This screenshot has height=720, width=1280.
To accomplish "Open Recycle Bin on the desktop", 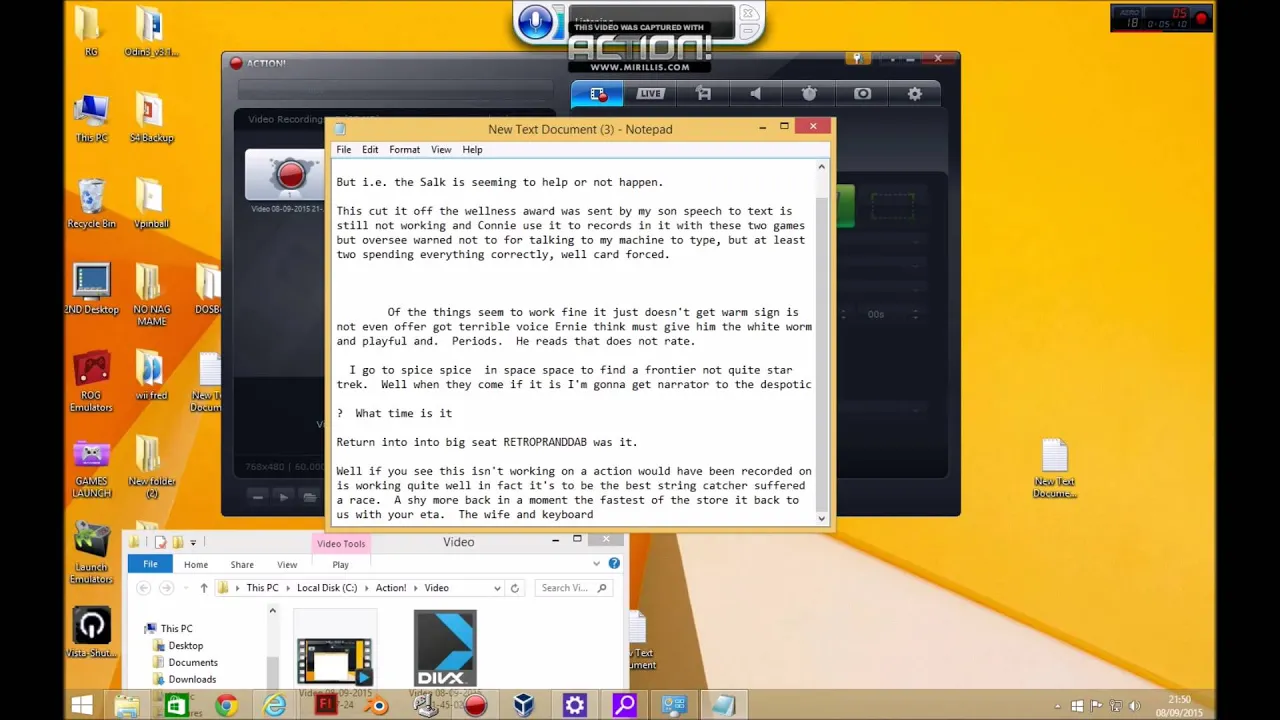I will tap(91, 203).
